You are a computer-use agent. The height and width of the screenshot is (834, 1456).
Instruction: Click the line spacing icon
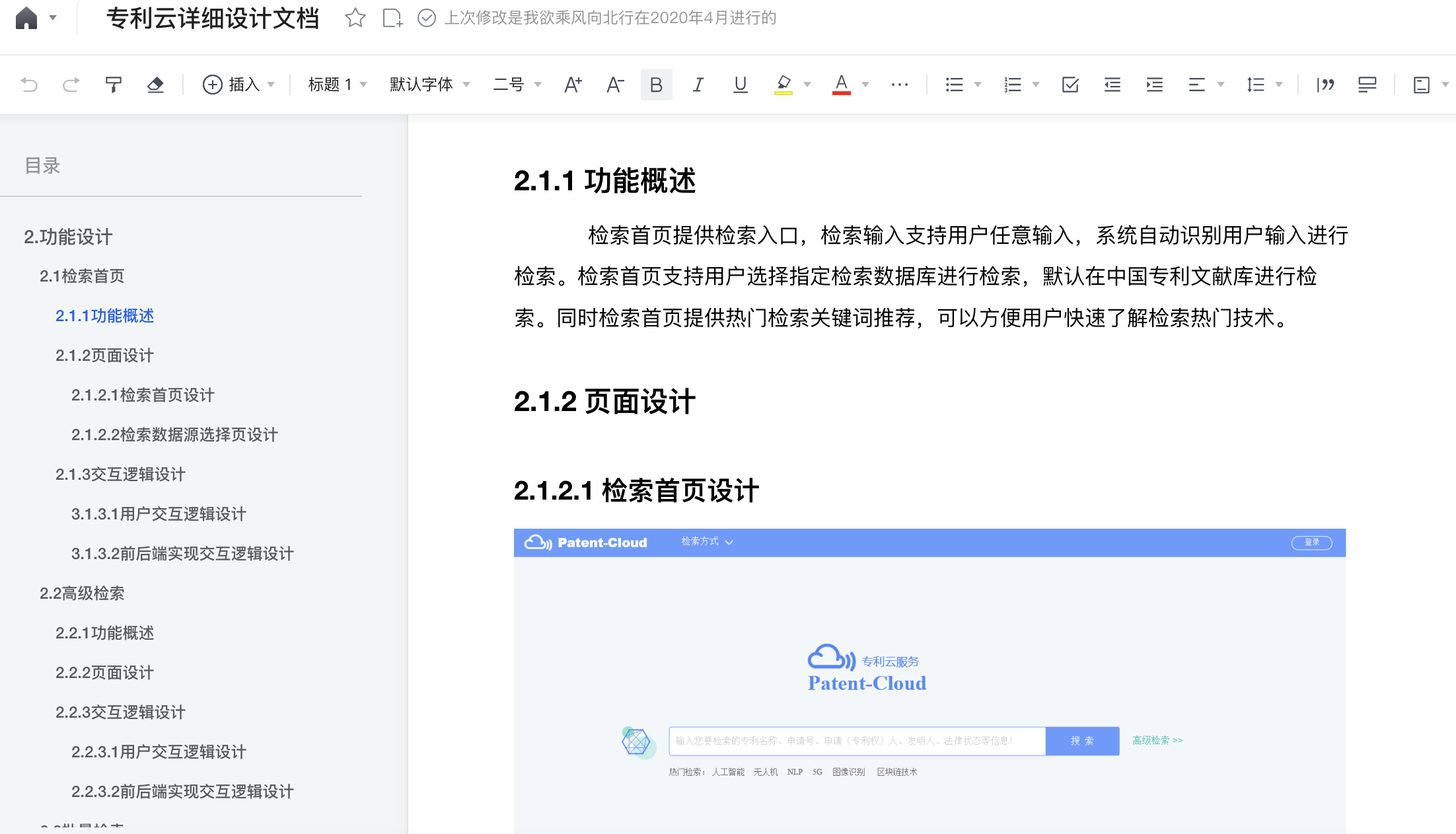click(x=1255, y=85)
